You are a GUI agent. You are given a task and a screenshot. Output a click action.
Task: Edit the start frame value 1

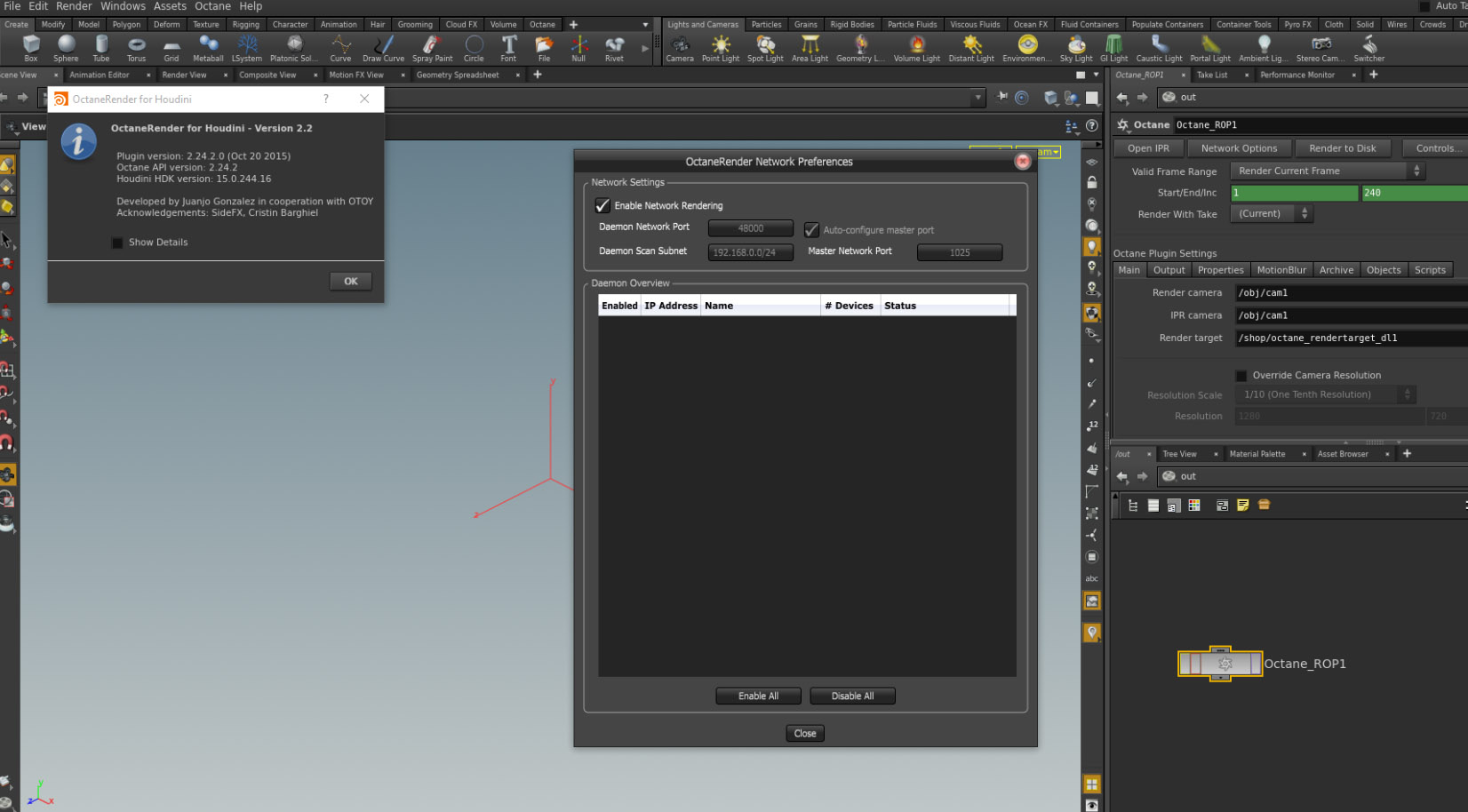click(1294, 193)
